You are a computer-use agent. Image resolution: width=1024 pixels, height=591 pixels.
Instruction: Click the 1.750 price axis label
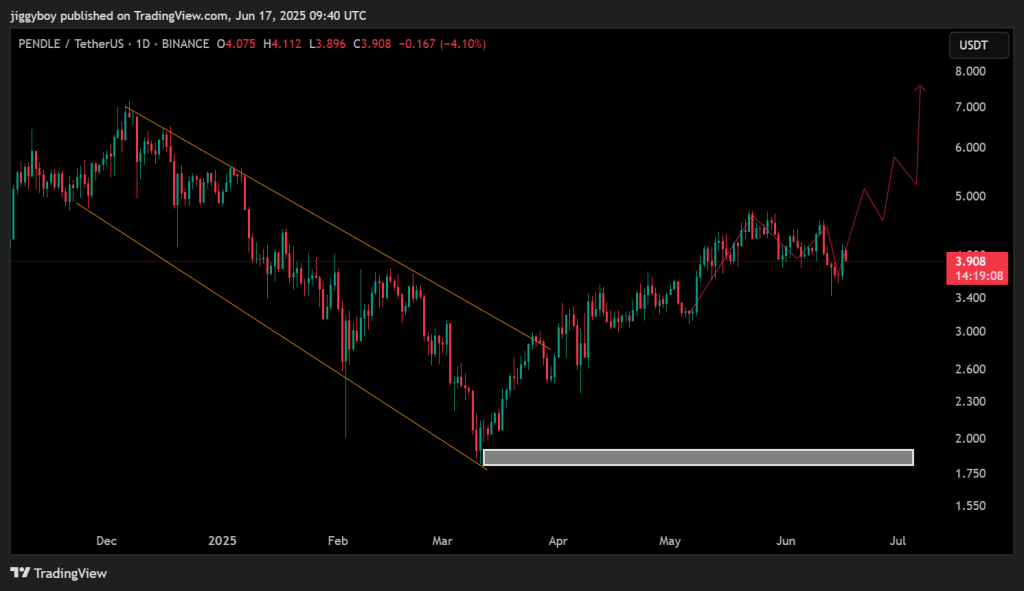[970, 473]
